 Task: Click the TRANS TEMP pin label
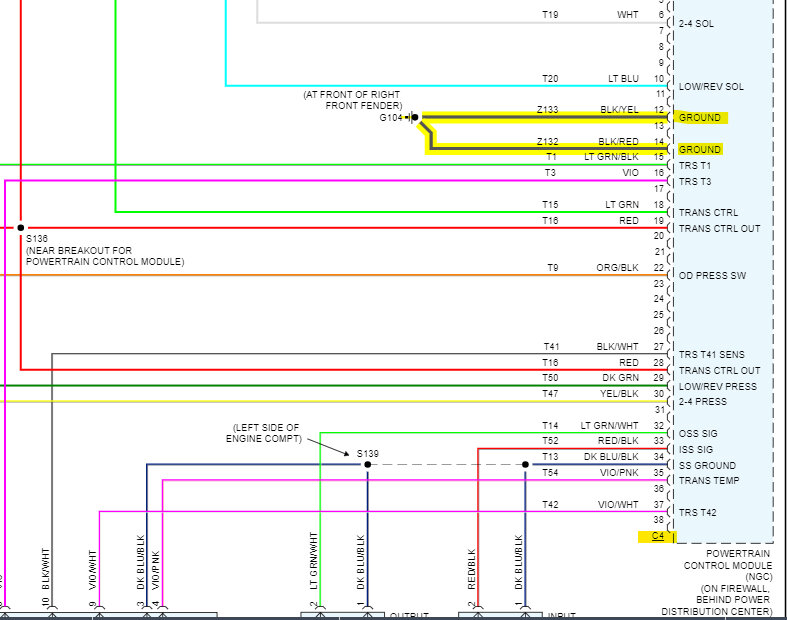click(708, 480)
